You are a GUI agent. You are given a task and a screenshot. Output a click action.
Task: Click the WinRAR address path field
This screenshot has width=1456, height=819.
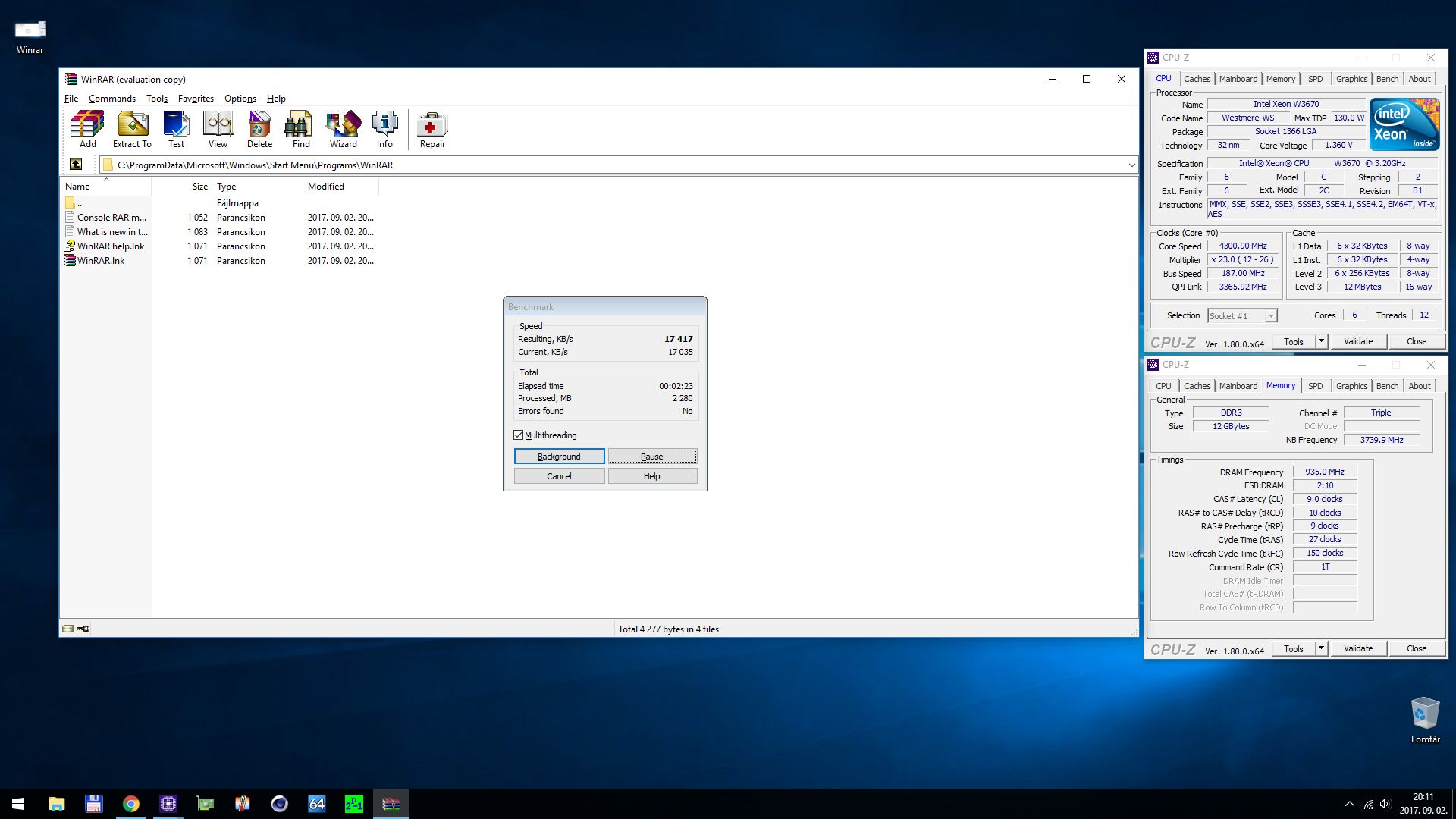(x=619, y=165)
